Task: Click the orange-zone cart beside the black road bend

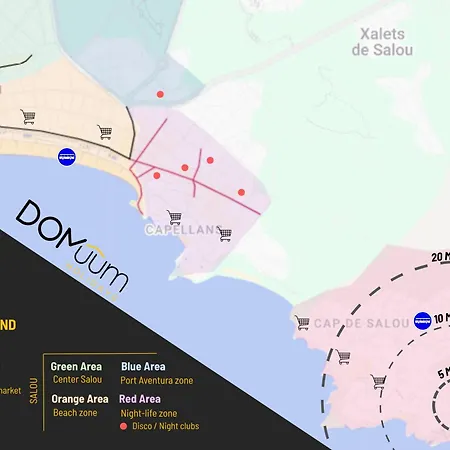Action: coord(105,132)
